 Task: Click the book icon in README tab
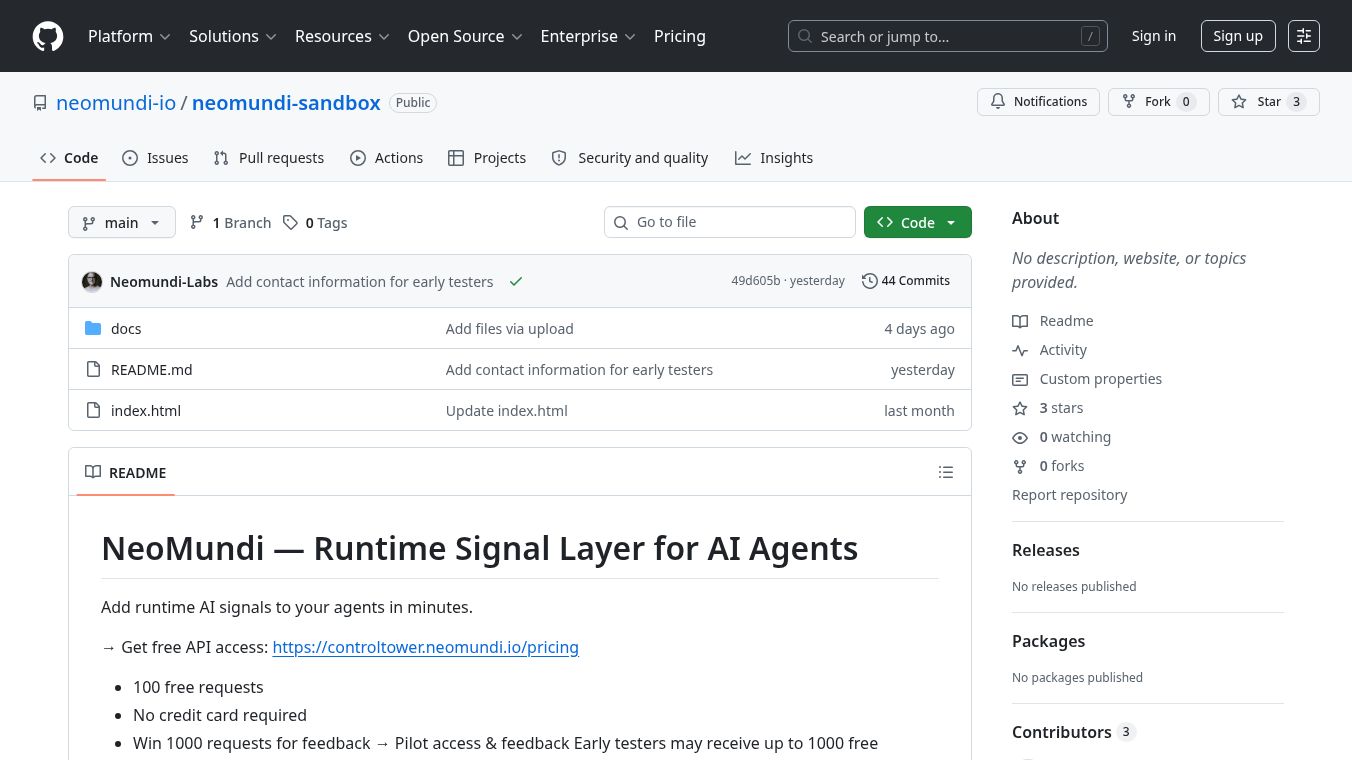(x=93, y=472)
